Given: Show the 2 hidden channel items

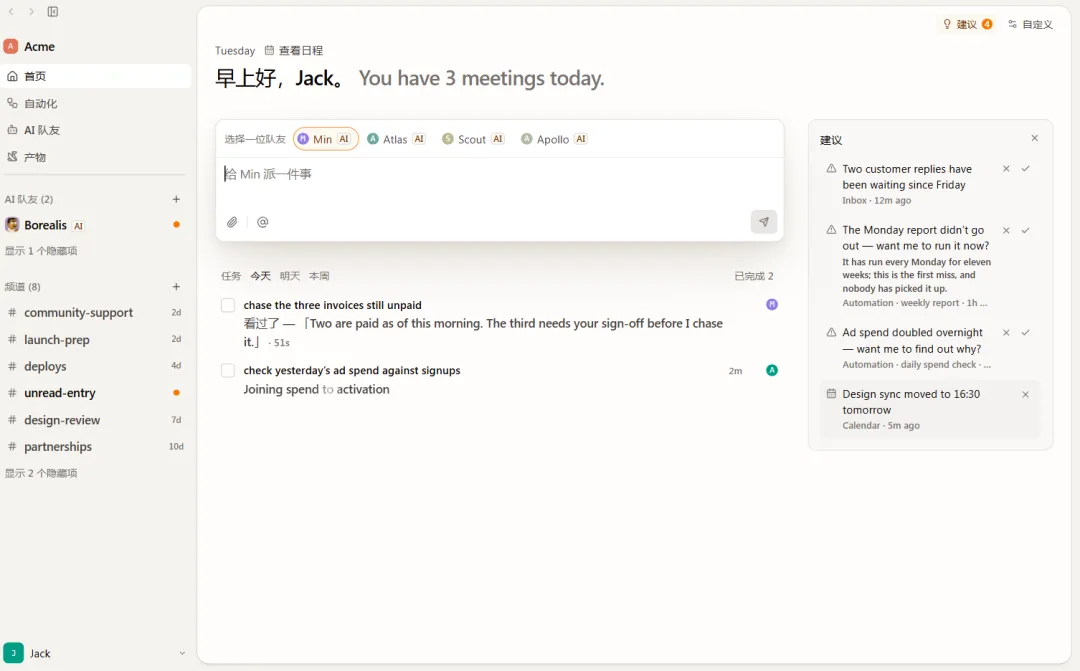Looking at the screenshot, I should tap(41, 473).
